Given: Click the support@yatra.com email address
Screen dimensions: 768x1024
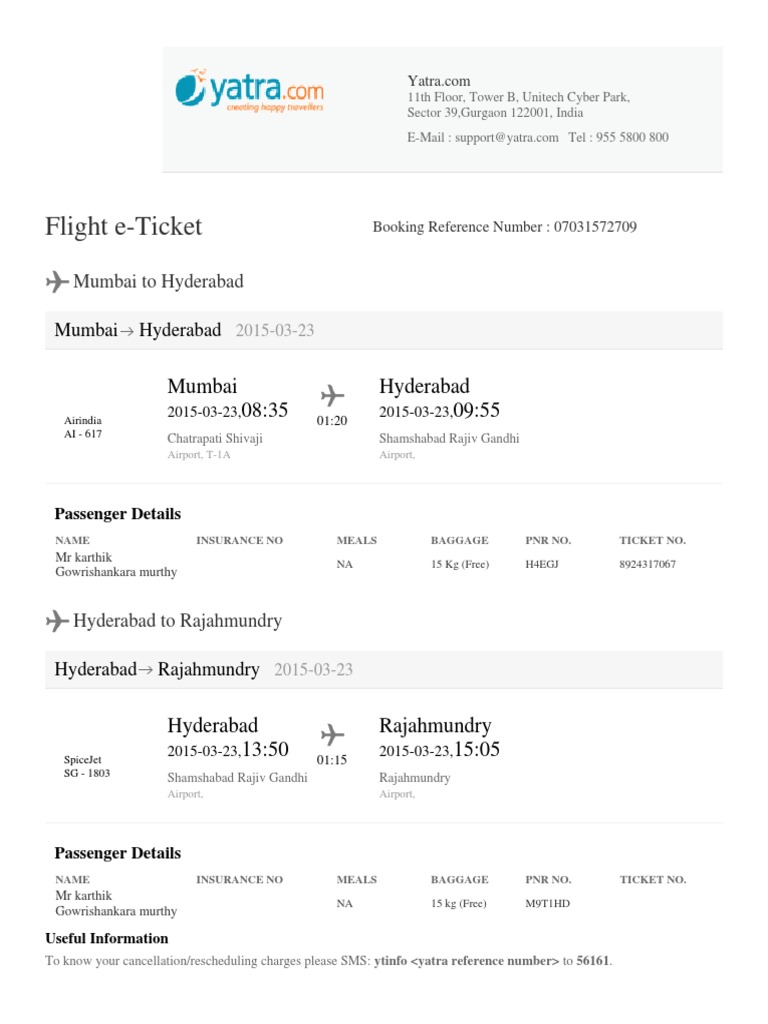Looking at the screenshot, I should point(506,138).
